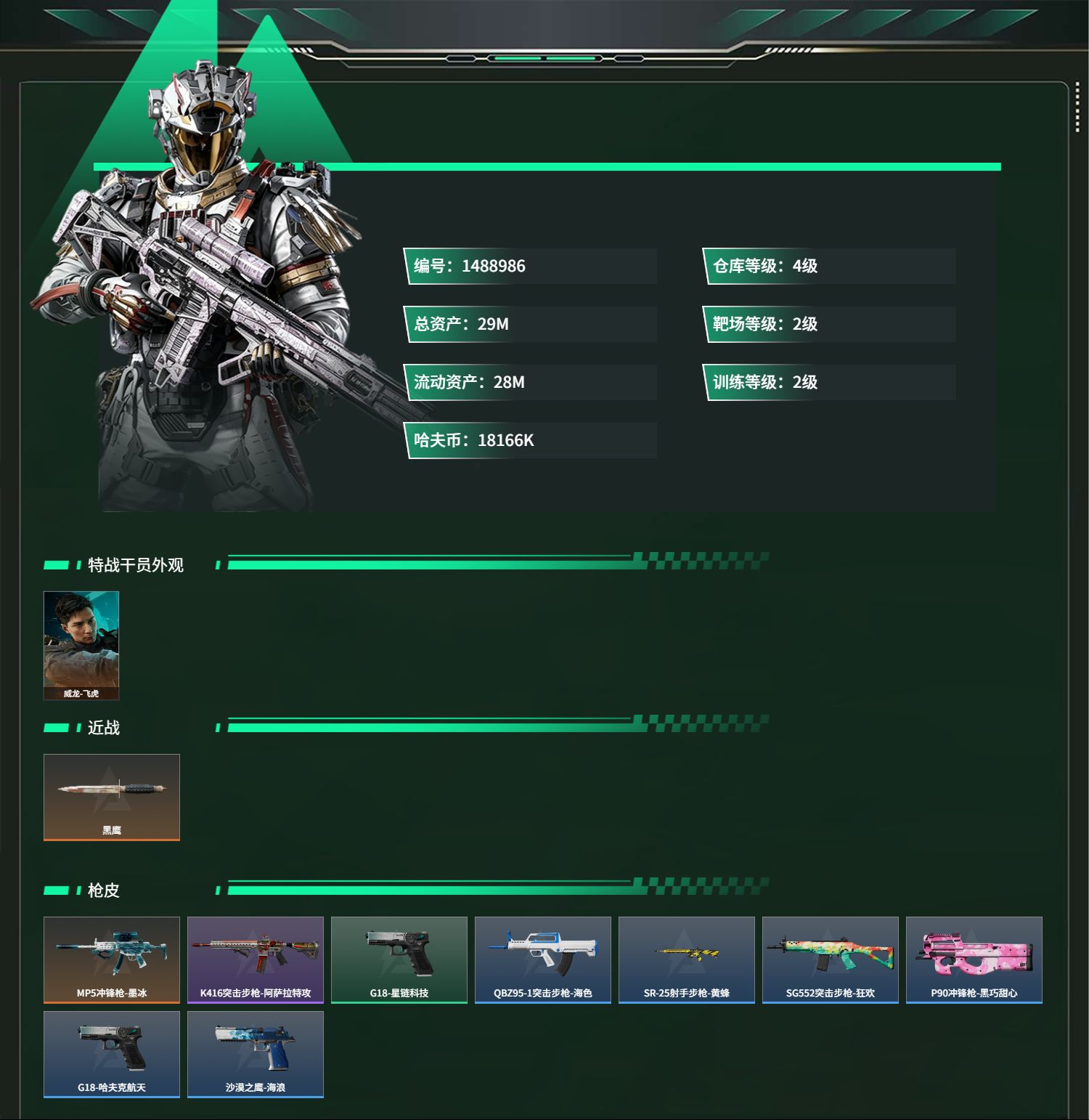Open the 黑鹰 melee knife card
Image resolution: width=1089 pixels, height=1120 pixels.
coord(112,798)
